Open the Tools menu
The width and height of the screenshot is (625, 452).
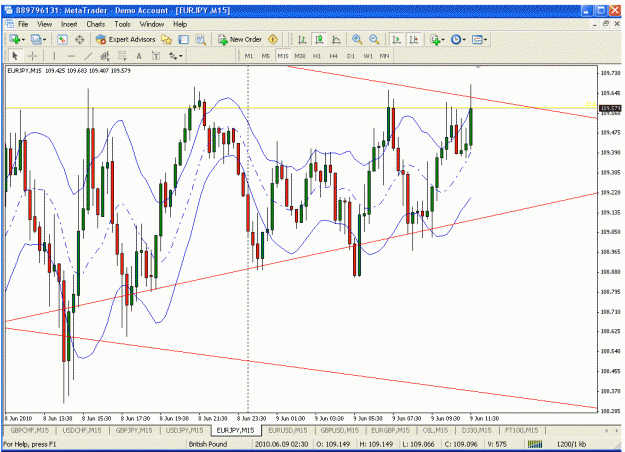pos(122,24)
